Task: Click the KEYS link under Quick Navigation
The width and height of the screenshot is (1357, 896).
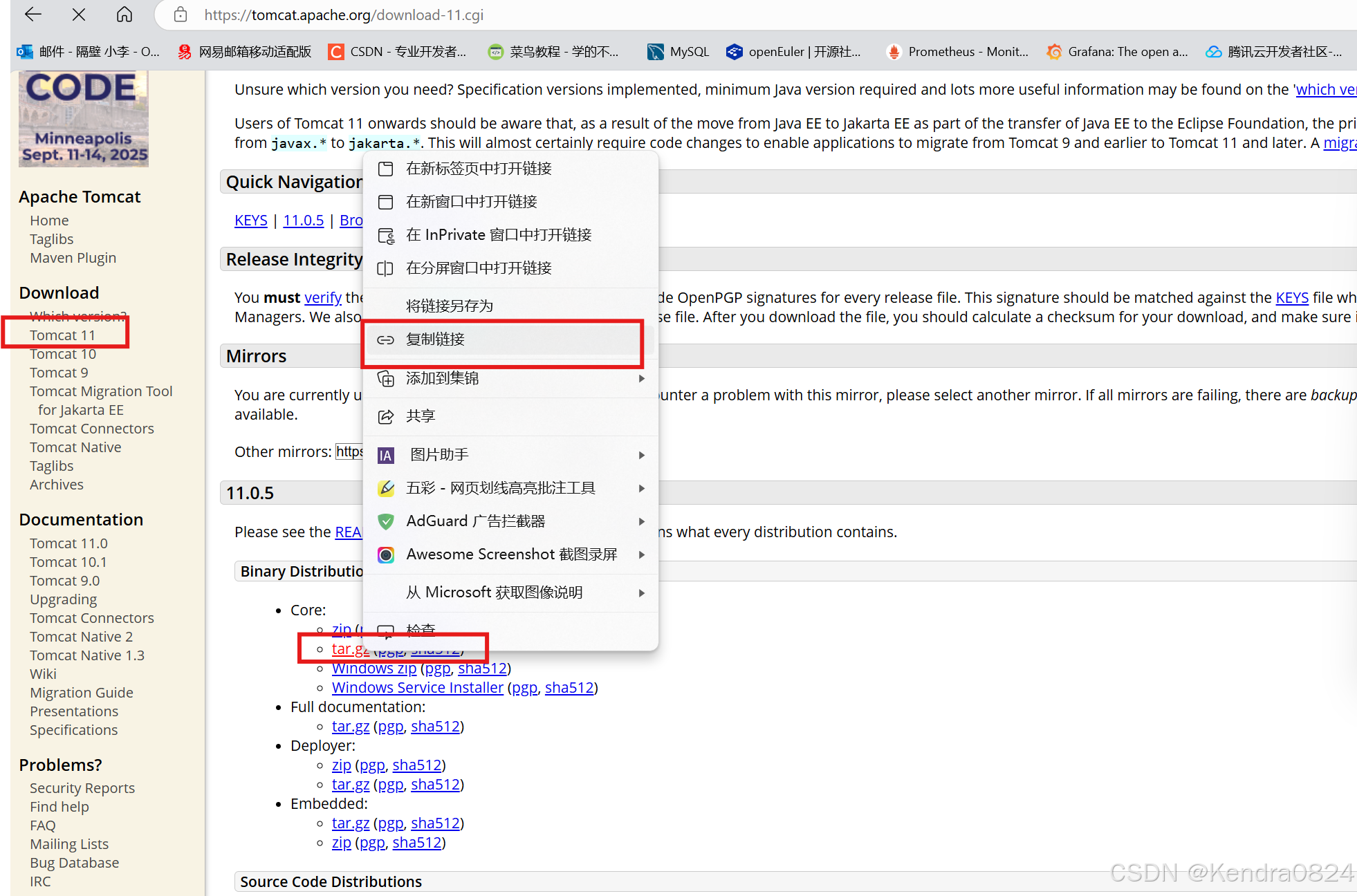Action: (250, 221)
